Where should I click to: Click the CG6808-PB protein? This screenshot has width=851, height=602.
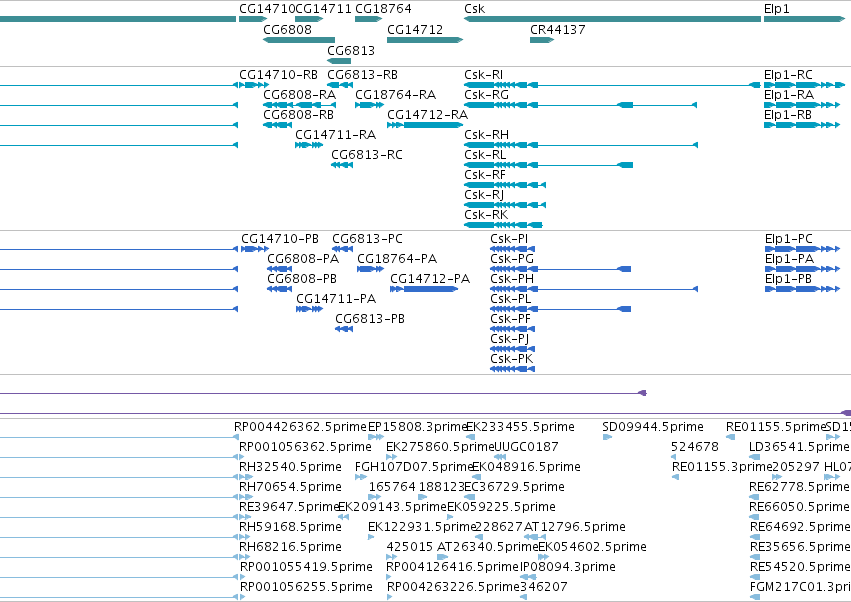(x=280, y=289)
